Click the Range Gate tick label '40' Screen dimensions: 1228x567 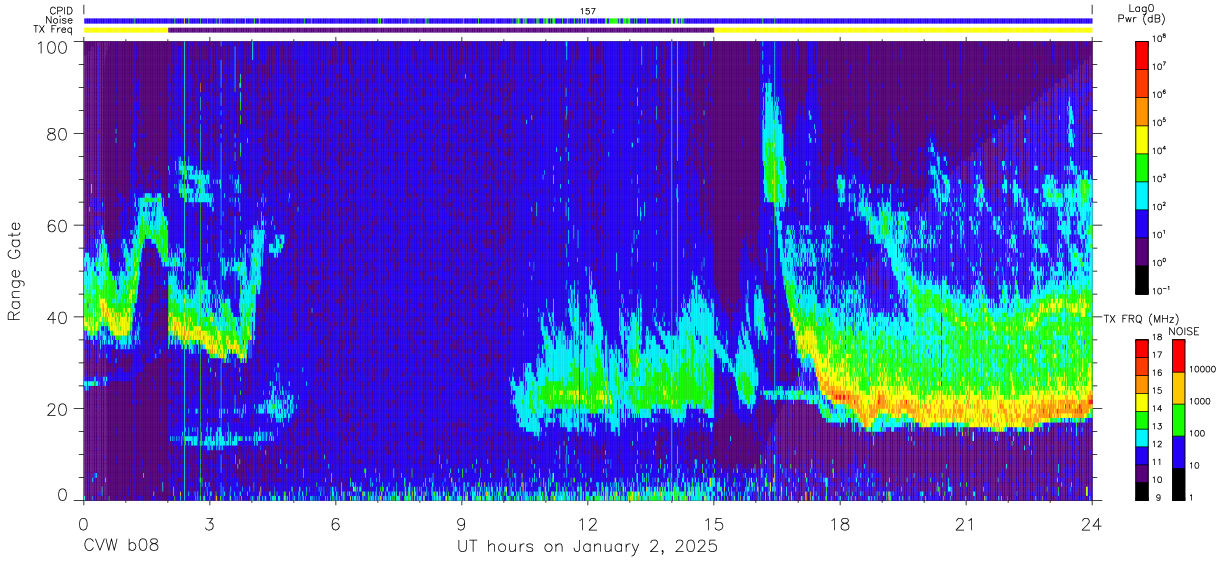[59, 317]
